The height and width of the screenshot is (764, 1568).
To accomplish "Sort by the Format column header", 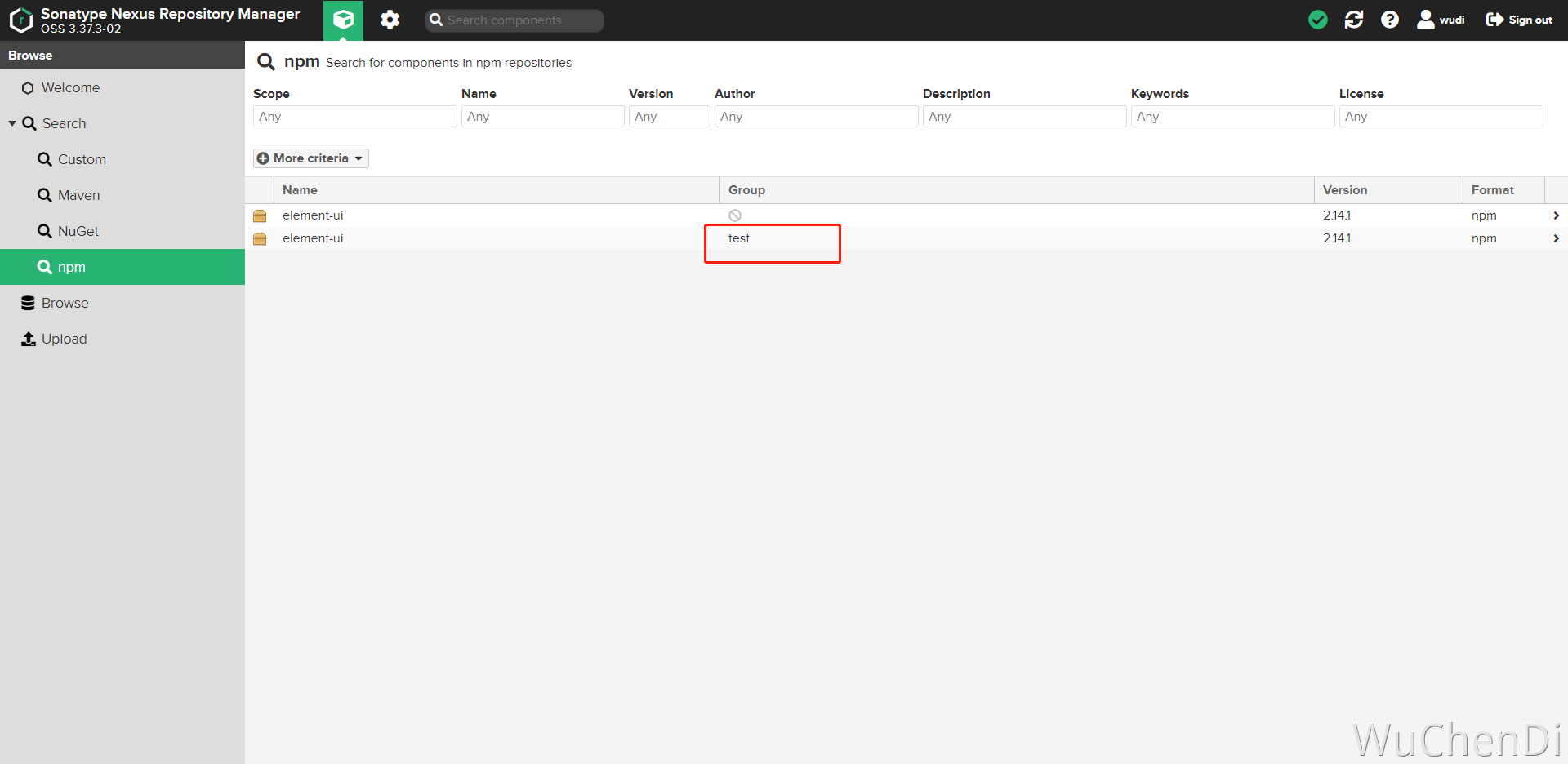I will click(x=1503, y=190).
